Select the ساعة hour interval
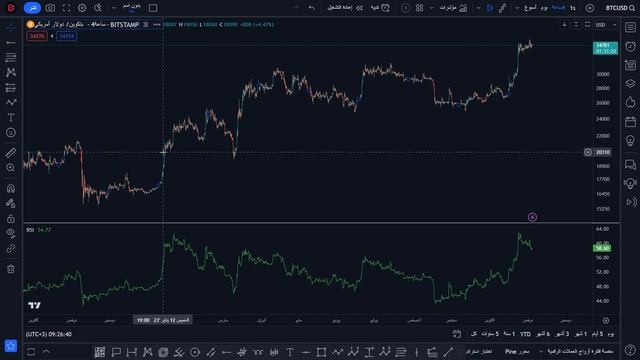This screenshot has height=360, width=640. pos(558,8)
